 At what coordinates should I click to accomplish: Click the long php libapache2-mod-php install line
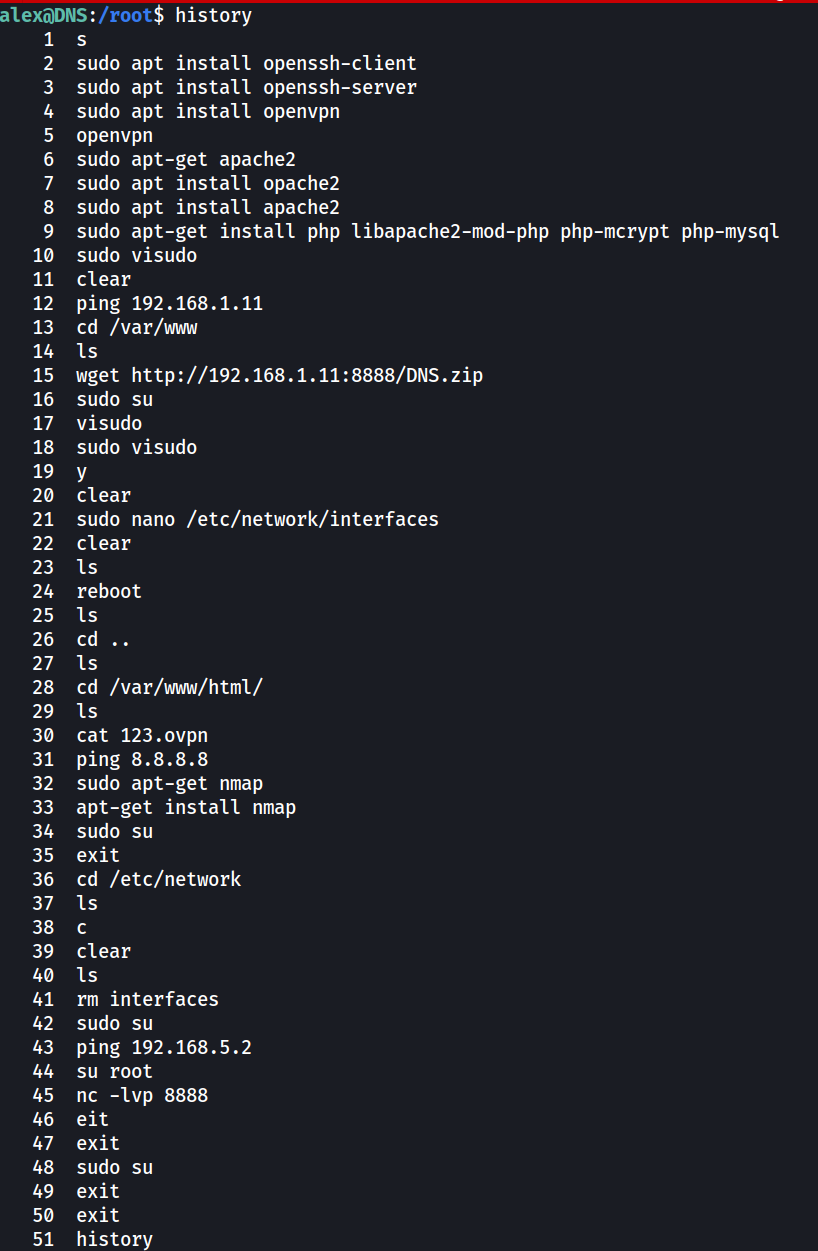click(x=428, y=231)
